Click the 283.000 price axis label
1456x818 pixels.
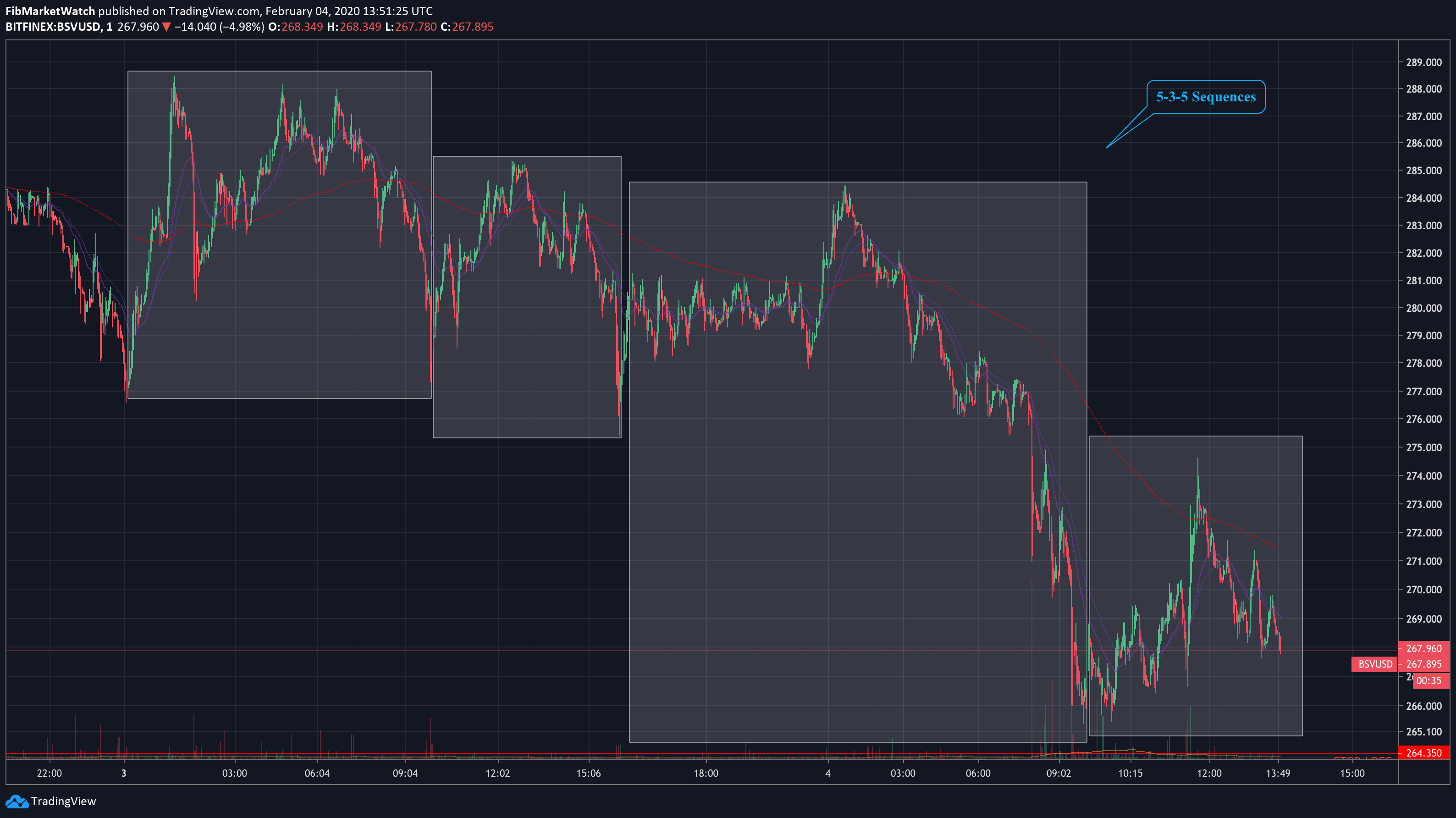click(1424, 226)
